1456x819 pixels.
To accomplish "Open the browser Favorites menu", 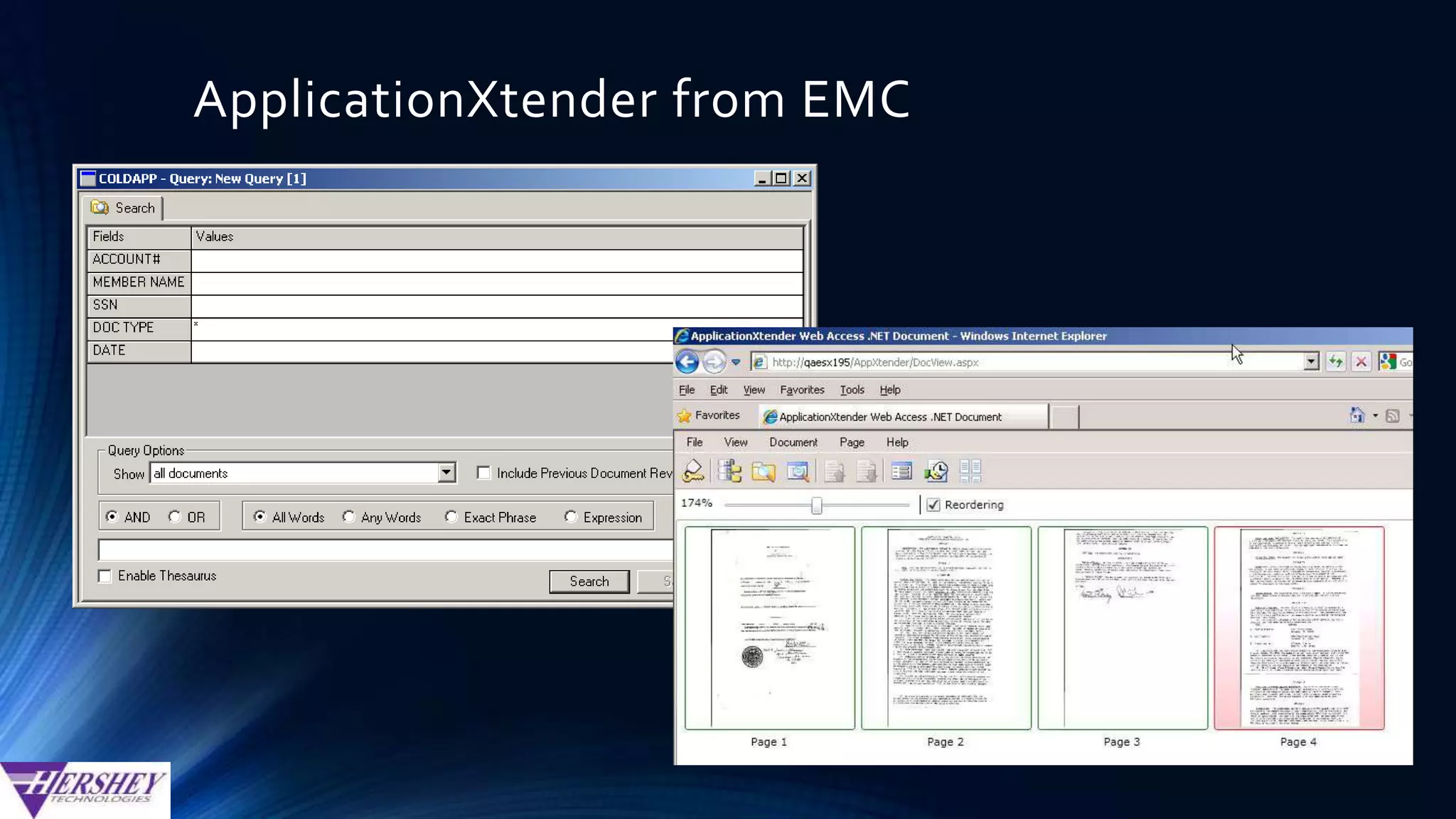I will point(802,390).
